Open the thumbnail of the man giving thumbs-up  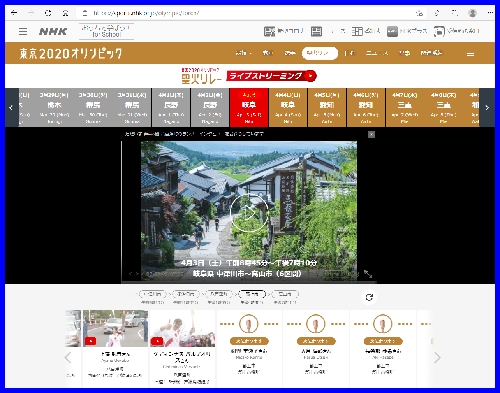(182, 328)
